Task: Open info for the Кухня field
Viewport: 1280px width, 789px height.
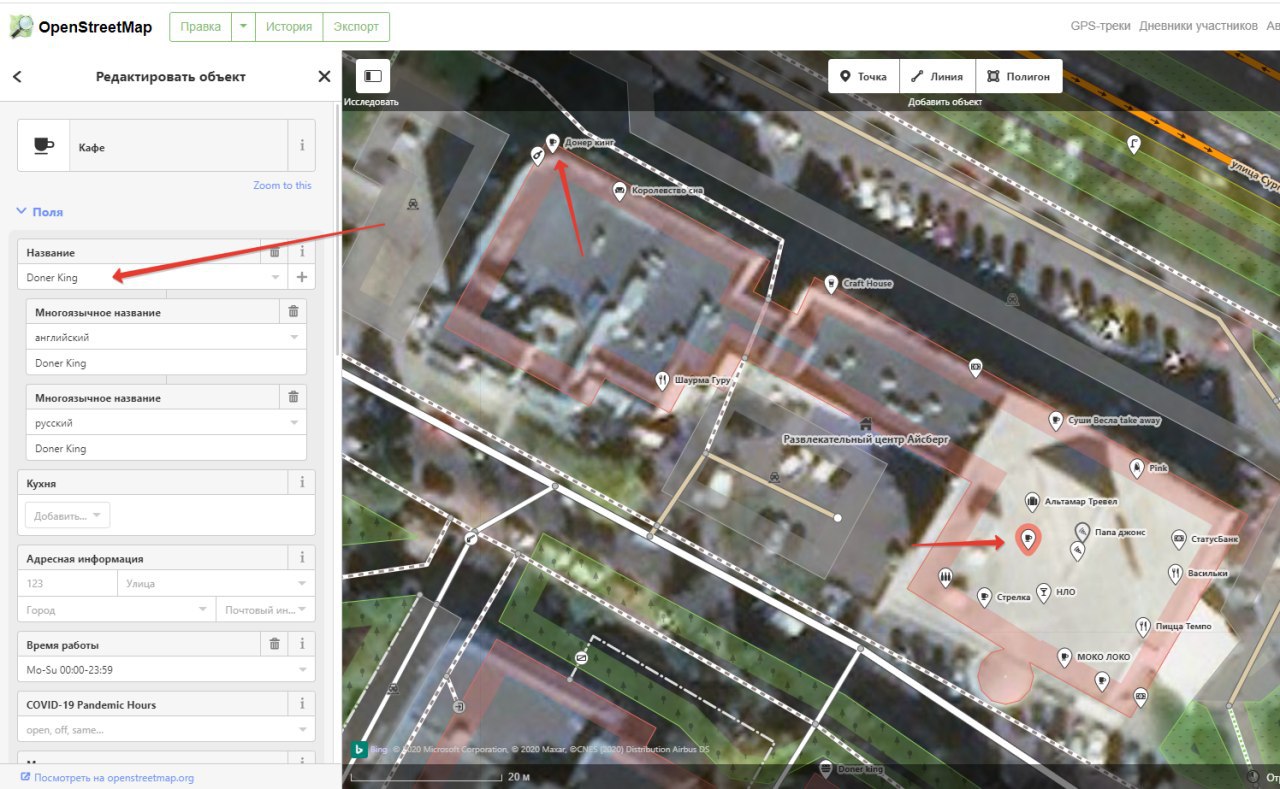Action: 302,483
